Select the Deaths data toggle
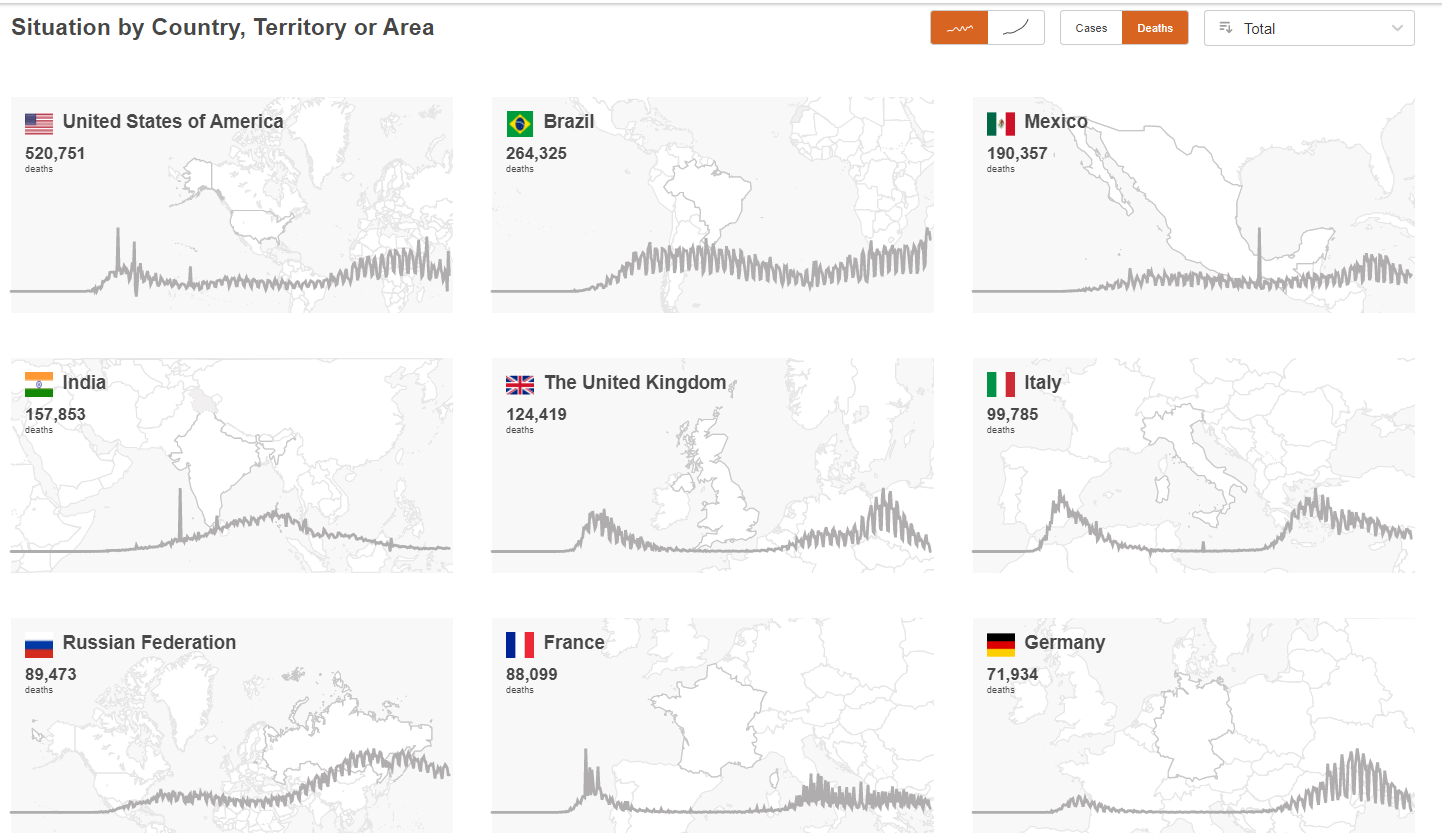This screenshot has width=1442, height=833. 1155,28
